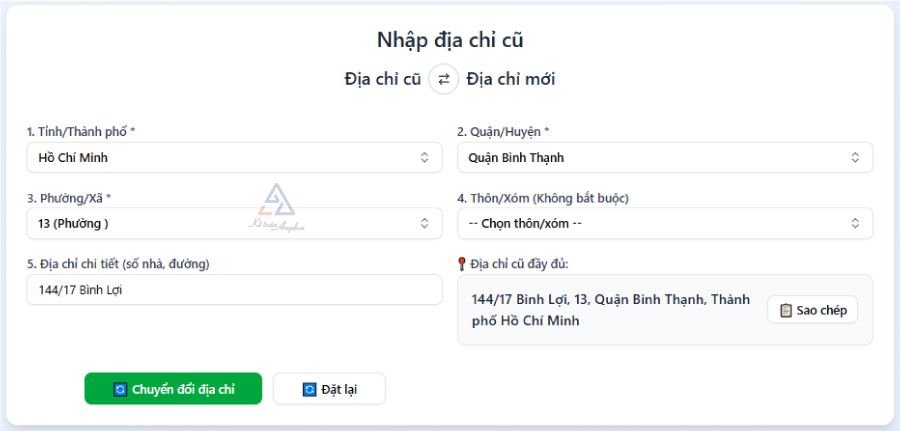
Task: Click the Nhập địa chỉ cũ heading
Action: [450, 40]
